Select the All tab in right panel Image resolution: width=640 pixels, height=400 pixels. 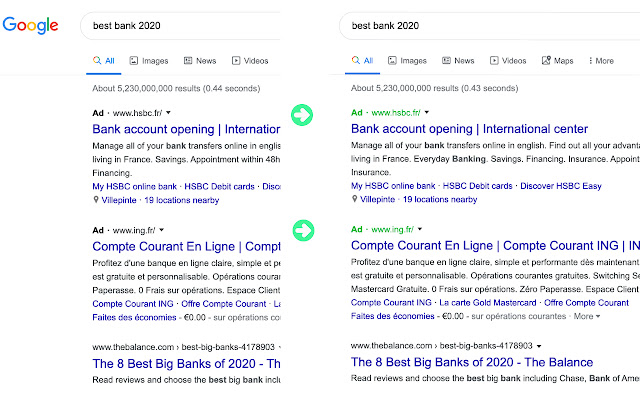click(360, 61)
